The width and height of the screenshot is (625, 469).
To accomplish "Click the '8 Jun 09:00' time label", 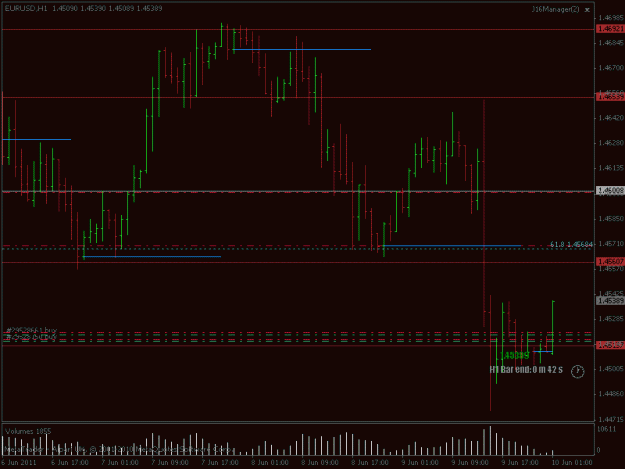I will pos(320,463).
